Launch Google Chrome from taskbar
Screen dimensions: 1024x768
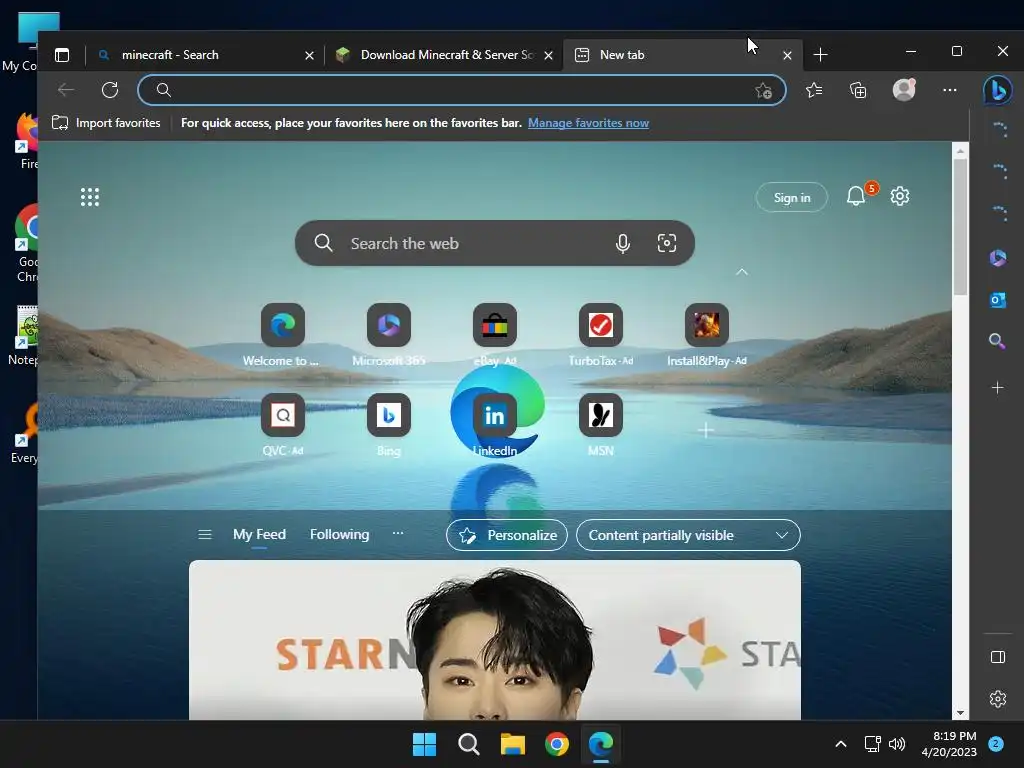(x=557, y=744)
